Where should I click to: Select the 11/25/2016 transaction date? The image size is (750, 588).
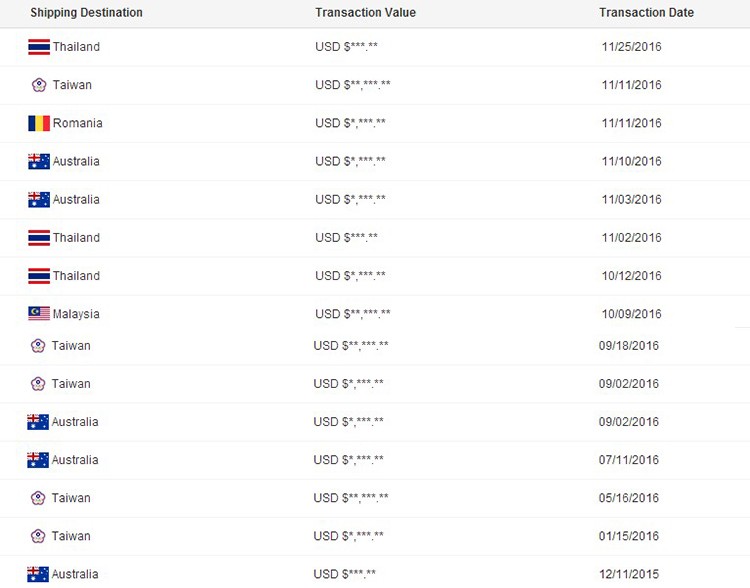(x=631, y=47)
